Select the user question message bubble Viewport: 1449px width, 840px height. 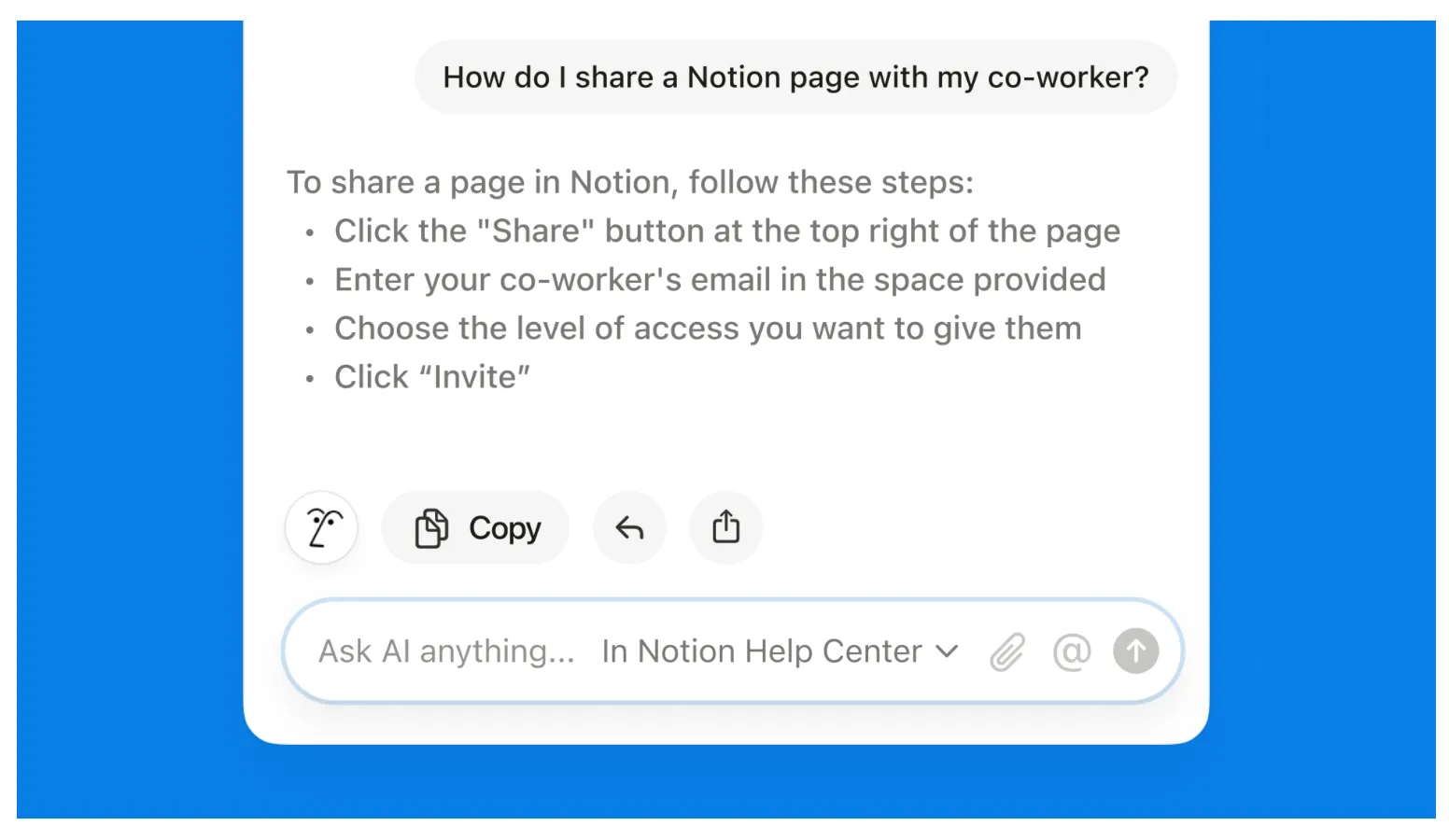pyautogui.click(x=795, y=77)
